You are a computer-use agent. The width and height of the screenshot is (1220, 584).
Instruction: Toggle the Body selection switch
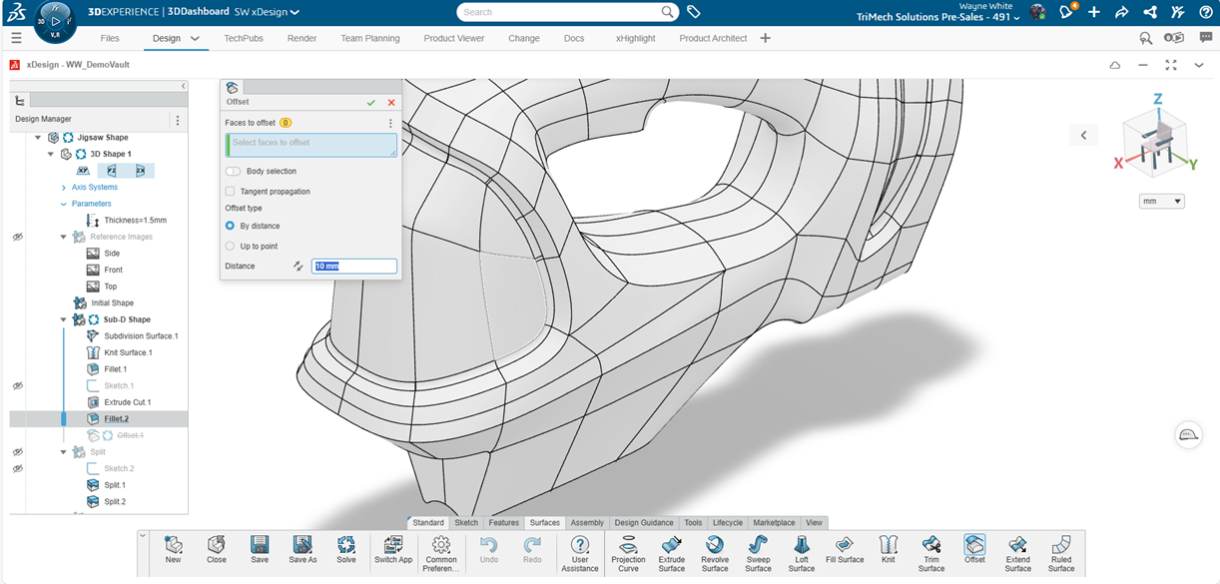point(233,171)
